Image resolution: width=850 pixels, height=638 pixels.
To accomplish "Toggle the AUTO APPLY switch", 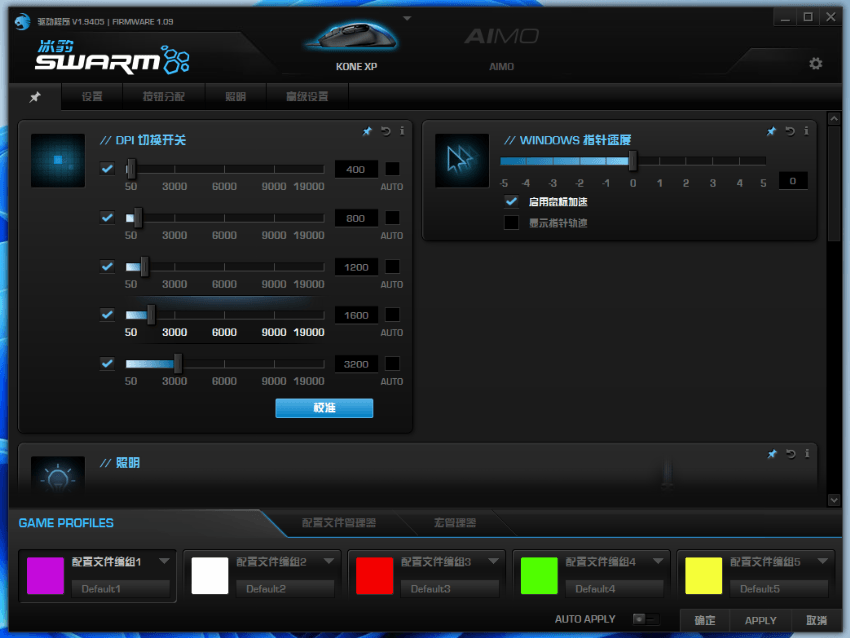I will tap(646, 619).
